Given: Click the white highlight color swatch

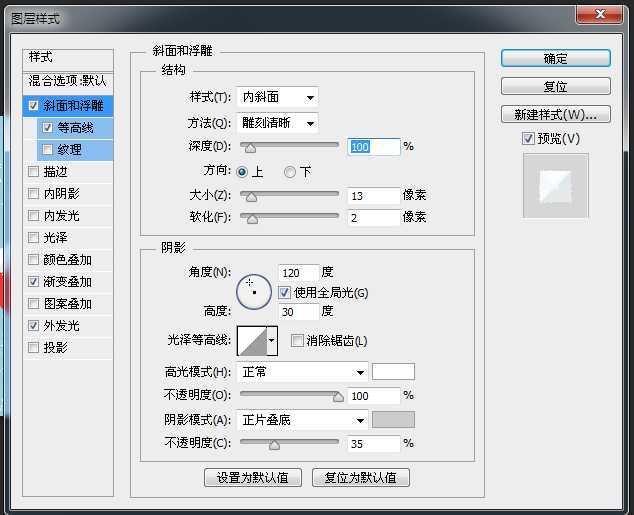Looking at the screenshot, I should (x=393, y=372).
